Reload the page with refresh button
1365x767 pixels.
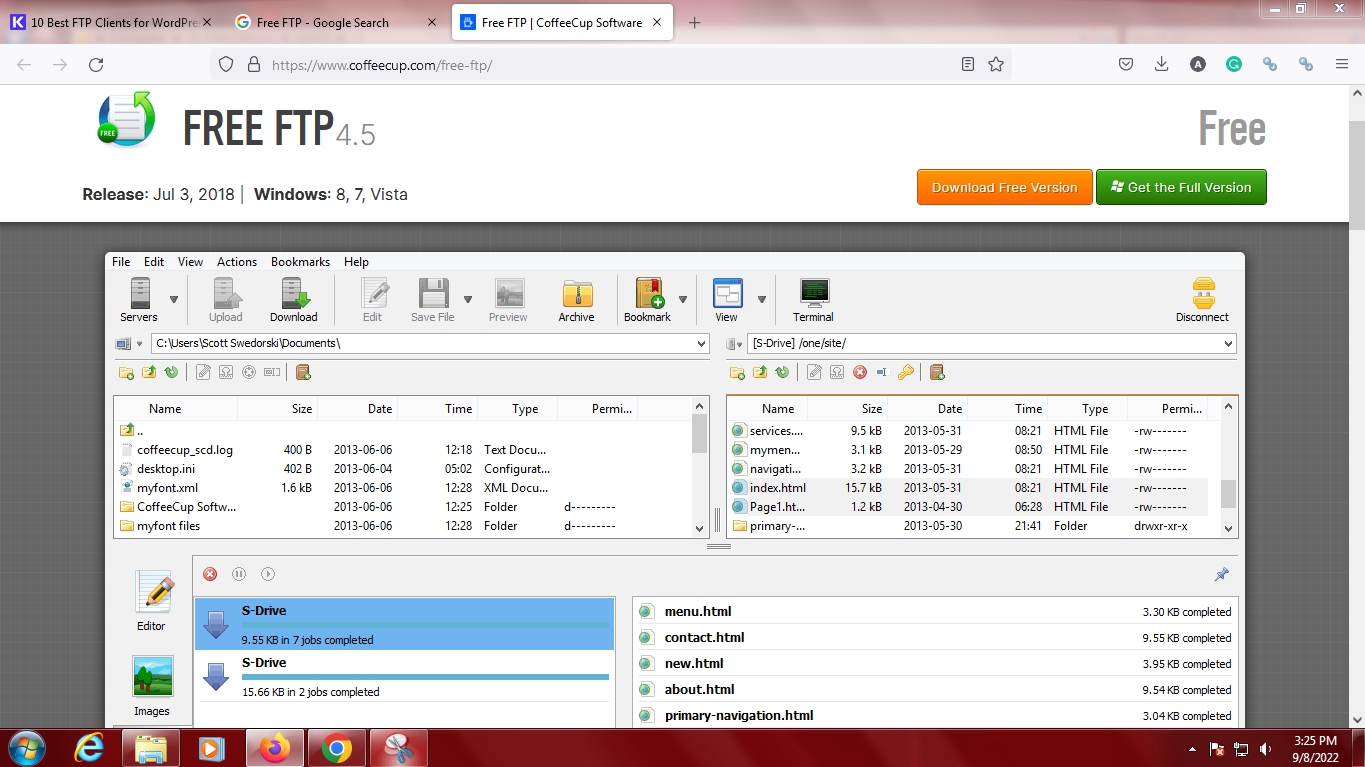[96, 64]
